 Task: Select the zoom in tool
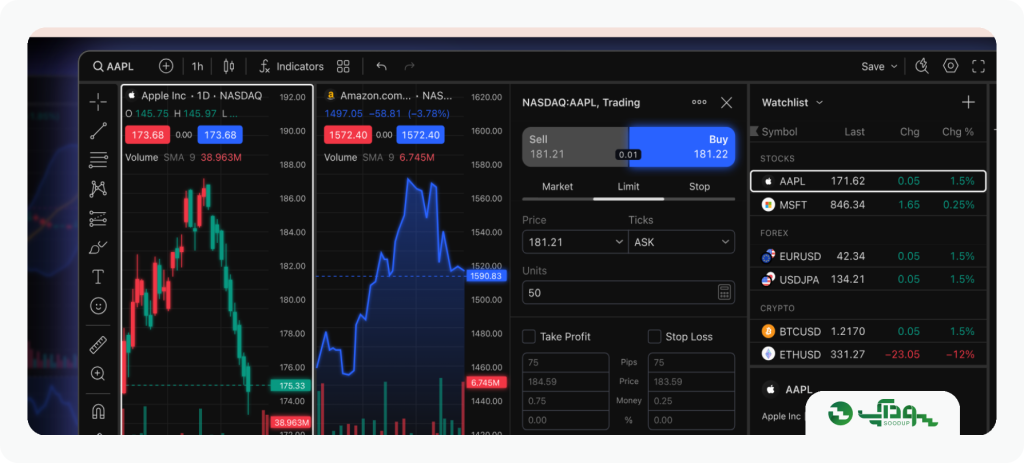[98, 374]
